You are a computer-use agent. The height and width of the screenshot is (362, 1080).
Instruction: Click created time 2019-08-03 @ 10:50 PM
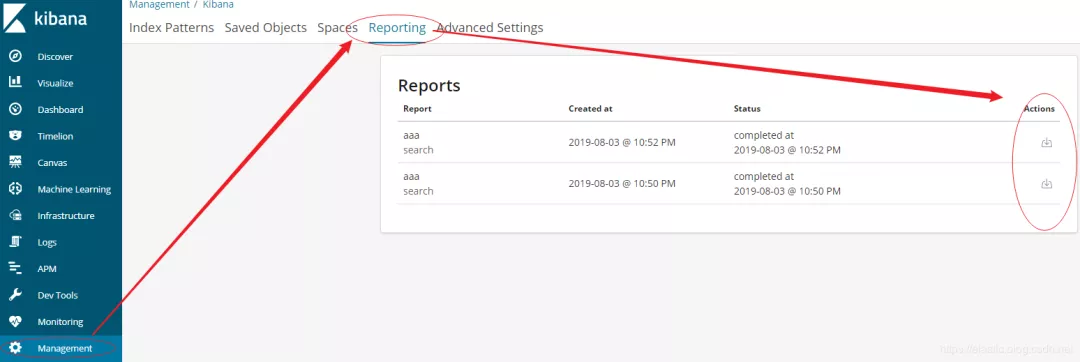pos(622,184)
